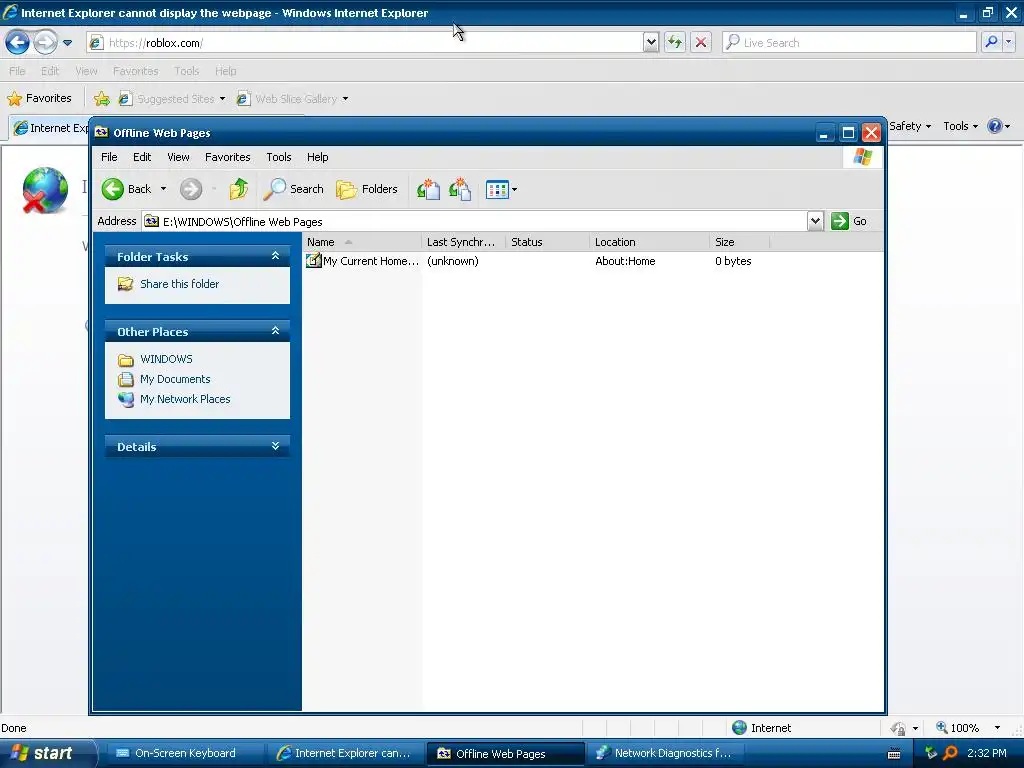Click IE Help question mark icon
The width and height of the screenshot is (1024, 768).
tap(995, 126)
